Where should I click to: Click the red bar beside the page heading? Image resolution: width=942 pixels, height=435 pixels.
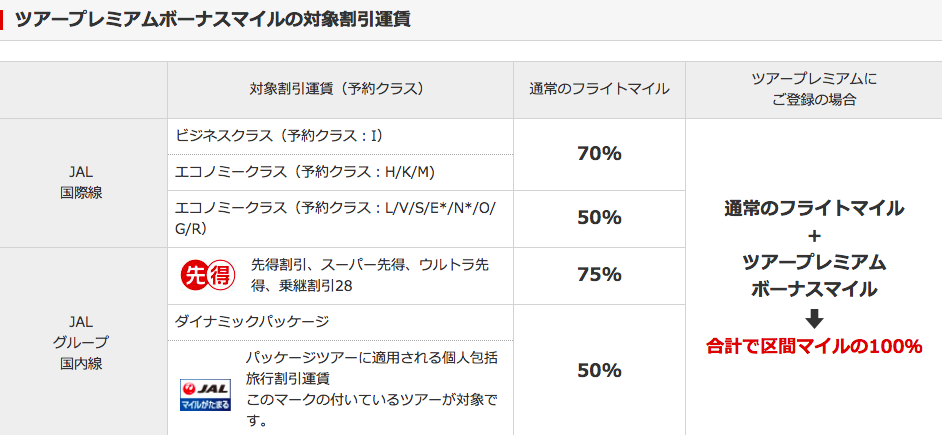click(x=2, y=20)
